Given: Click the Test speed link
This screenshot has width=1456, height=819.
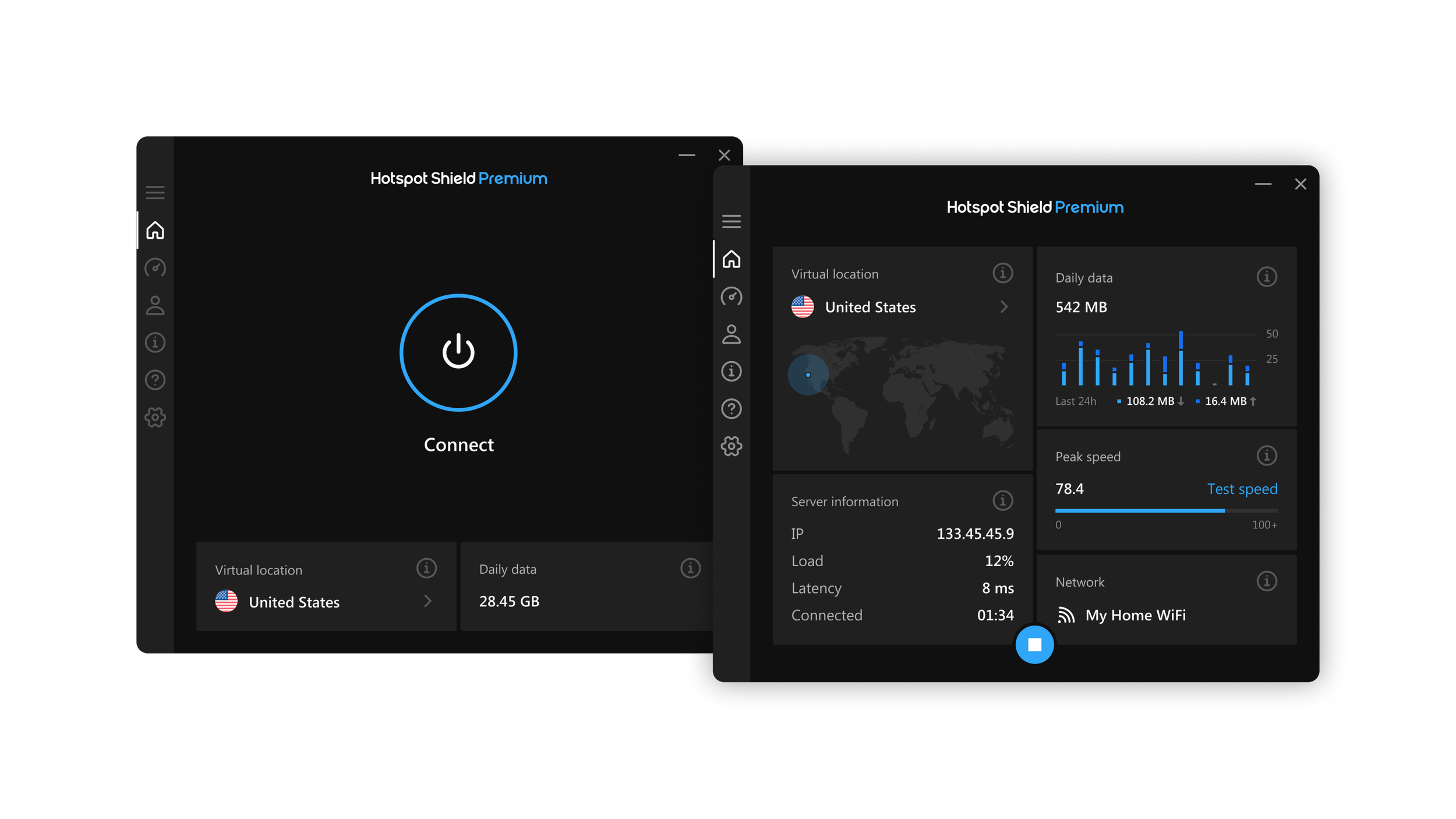Looking at the screenshot, I should [1242, 489].
